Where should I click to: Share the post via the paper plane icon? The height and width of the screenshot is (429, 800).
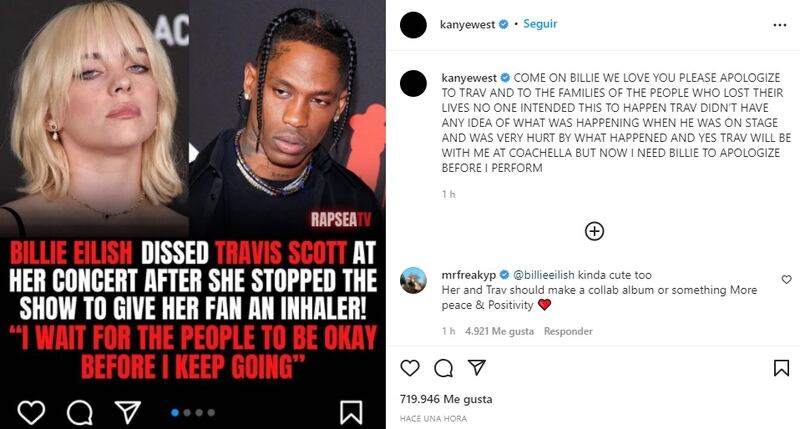pyautogui.click(x=477, y=367)
